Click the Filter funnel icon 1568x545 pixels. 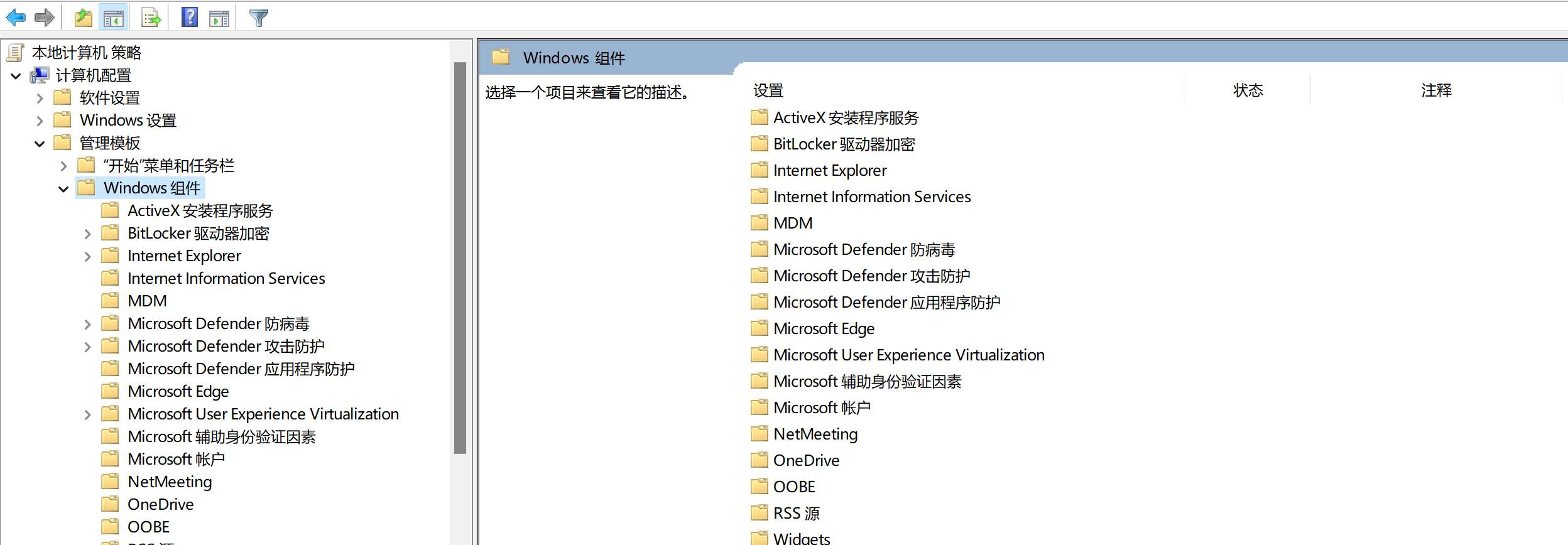[x=259, y=18]
